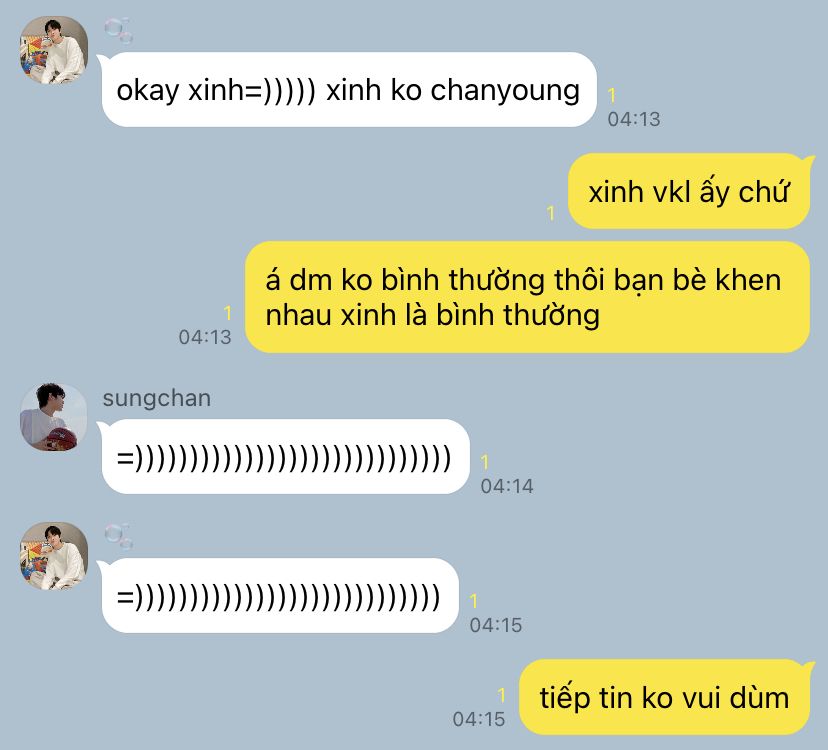This screenshot has height=750, width=828.
Task: Open the avatar beside the 04:15 smiley message
Action: pos(54,556)
